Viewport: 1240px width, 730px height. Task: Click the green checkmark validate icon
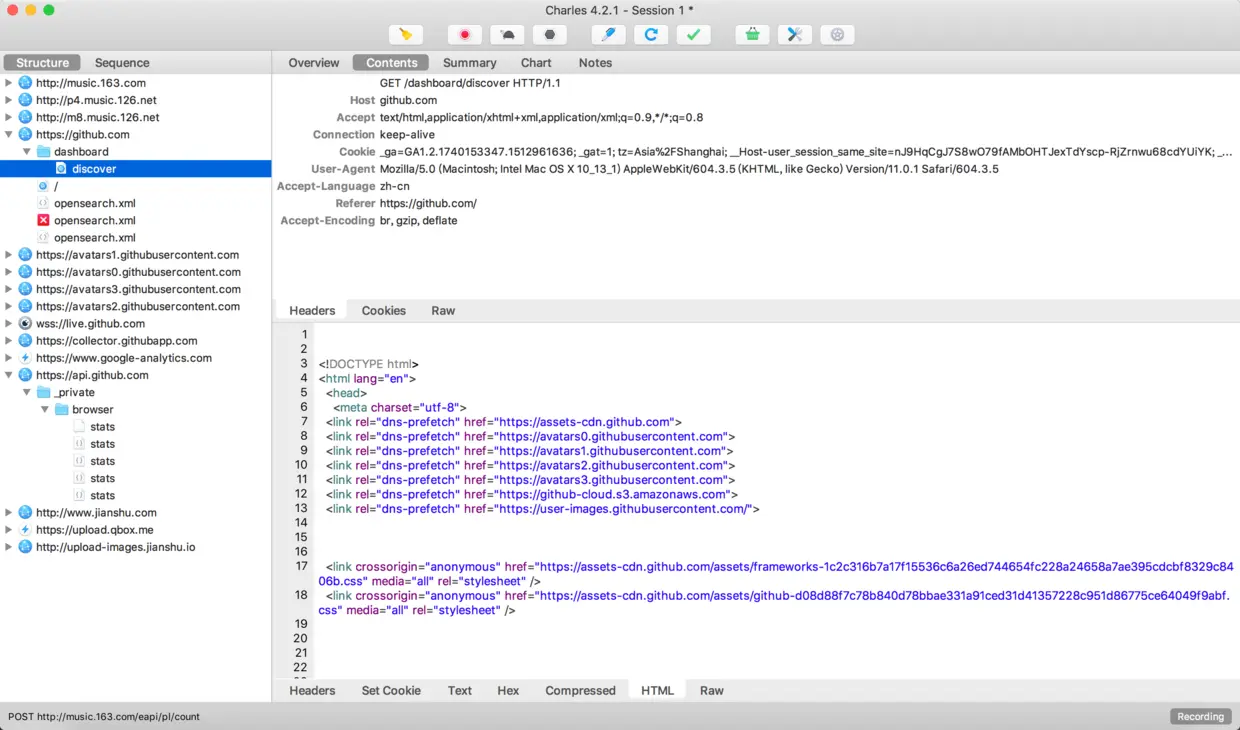[693, 35]
